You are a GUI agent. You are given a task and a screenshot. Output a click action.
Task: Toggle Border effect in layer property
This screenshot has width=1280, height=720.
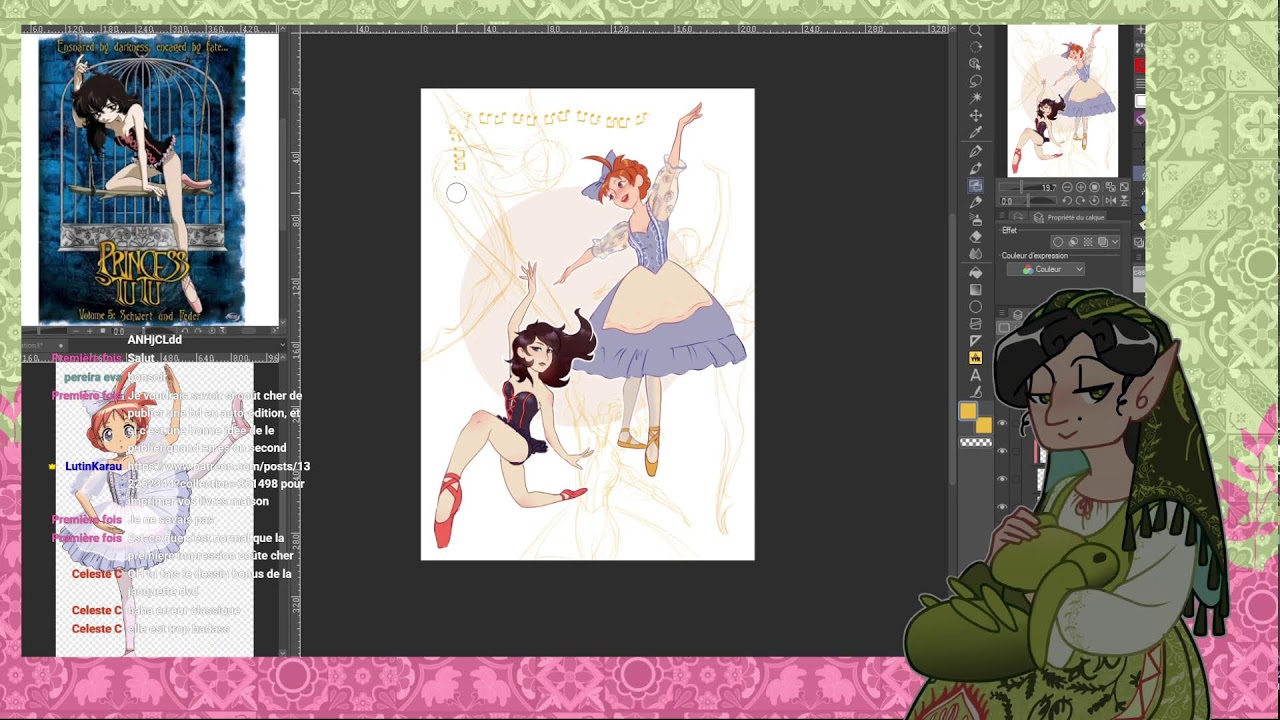coord(1058,242)
